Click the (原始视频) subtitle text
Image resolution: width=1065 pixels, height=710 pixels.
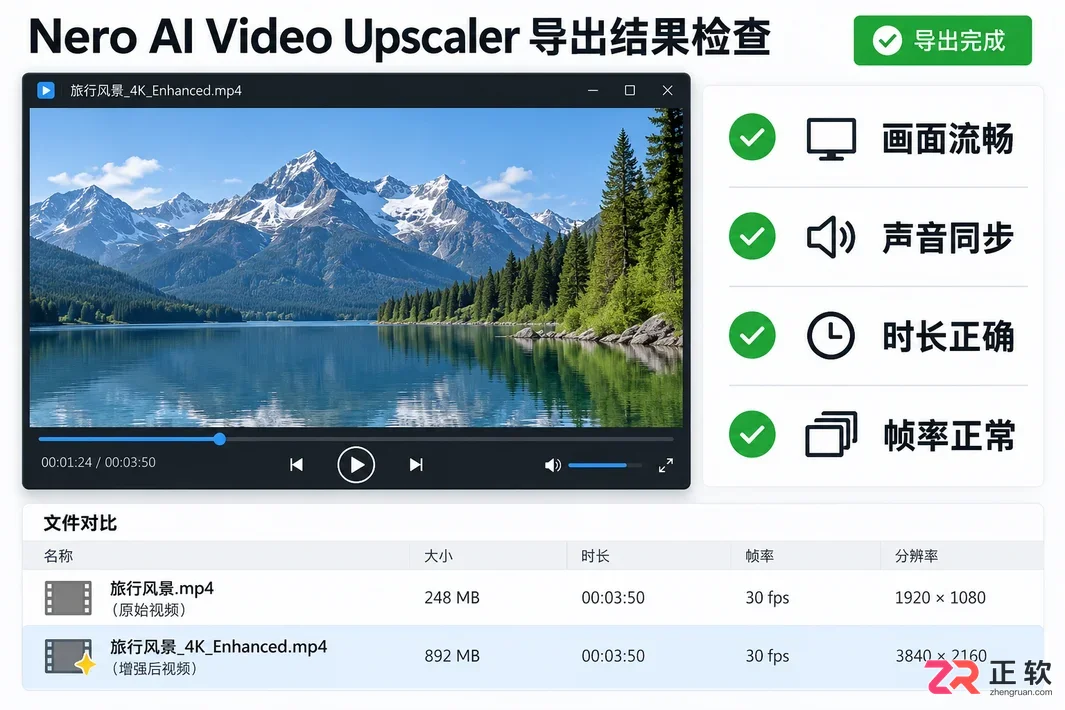(x=148, y=609)
